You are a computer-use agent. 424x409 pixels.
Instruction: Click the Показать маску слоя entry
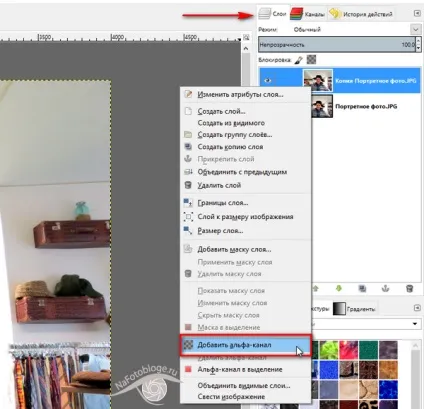coord(245,291)
